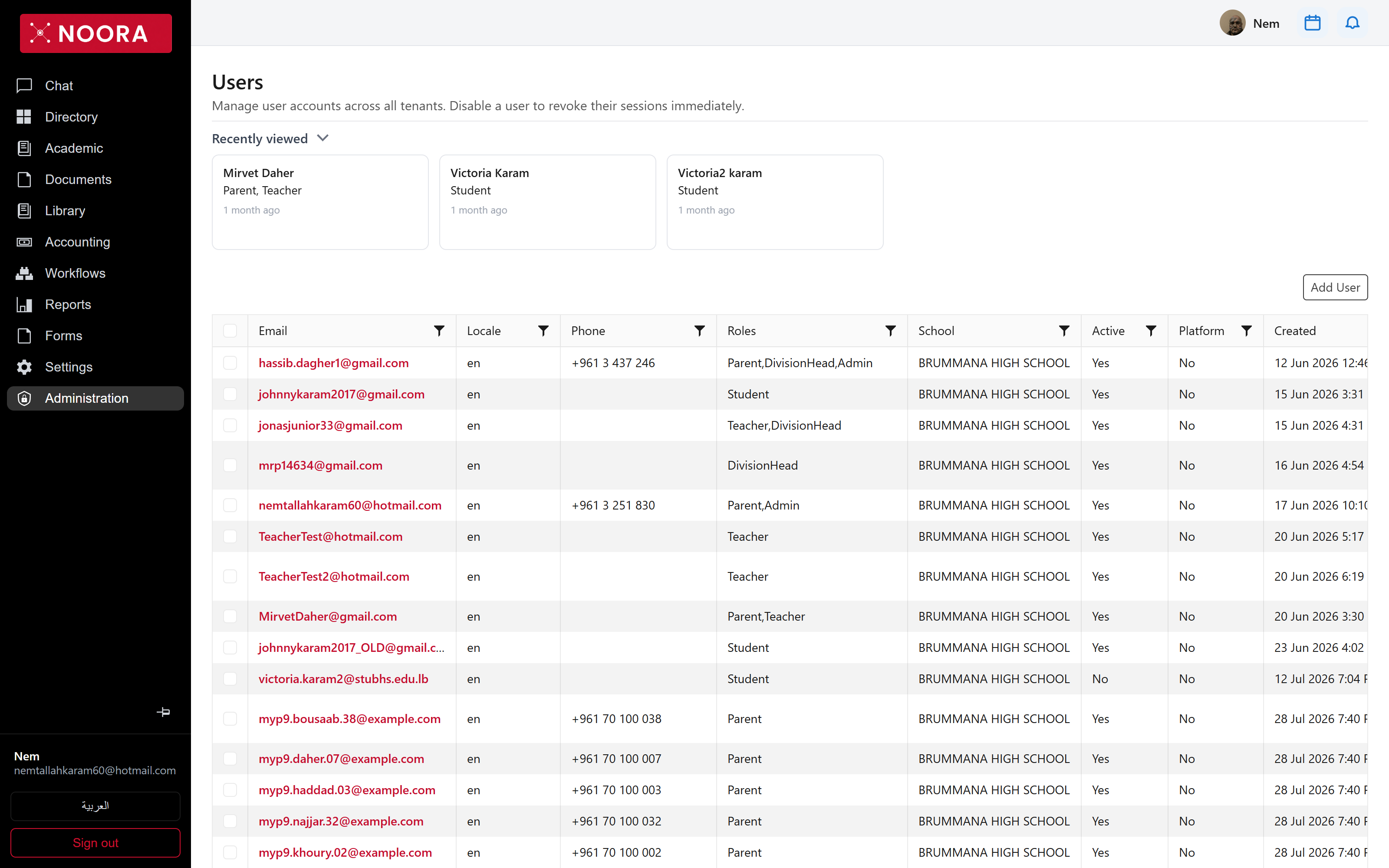Open user link myp9.najjar.32@example.com
This screenshot has width=1389, height=868.
(341, 822)
